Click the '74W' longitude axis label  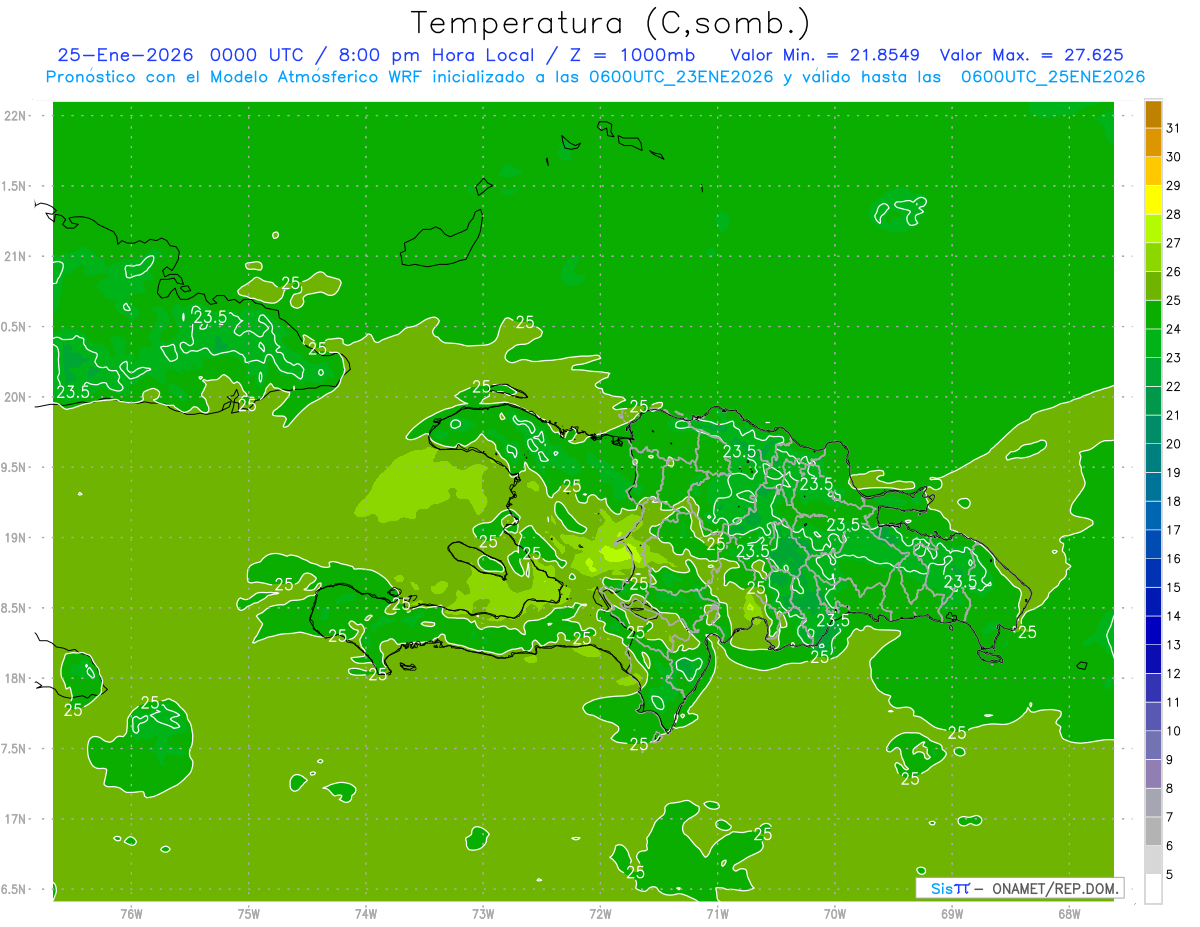click(x=366, y=914)
